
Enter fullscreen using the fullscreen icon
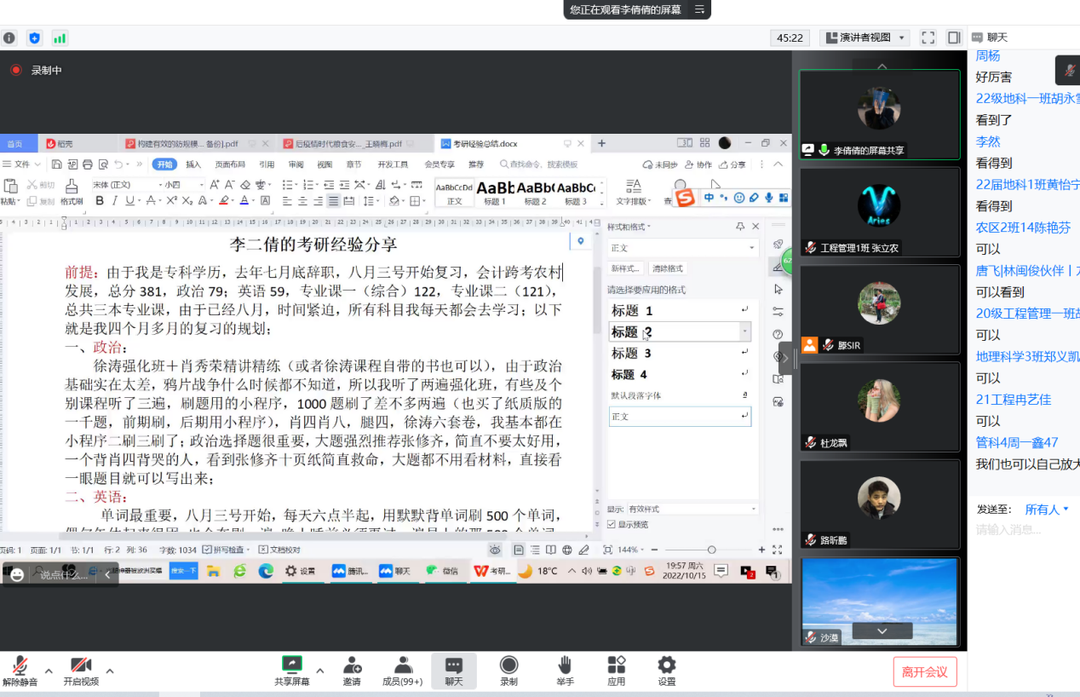[928, 38]
